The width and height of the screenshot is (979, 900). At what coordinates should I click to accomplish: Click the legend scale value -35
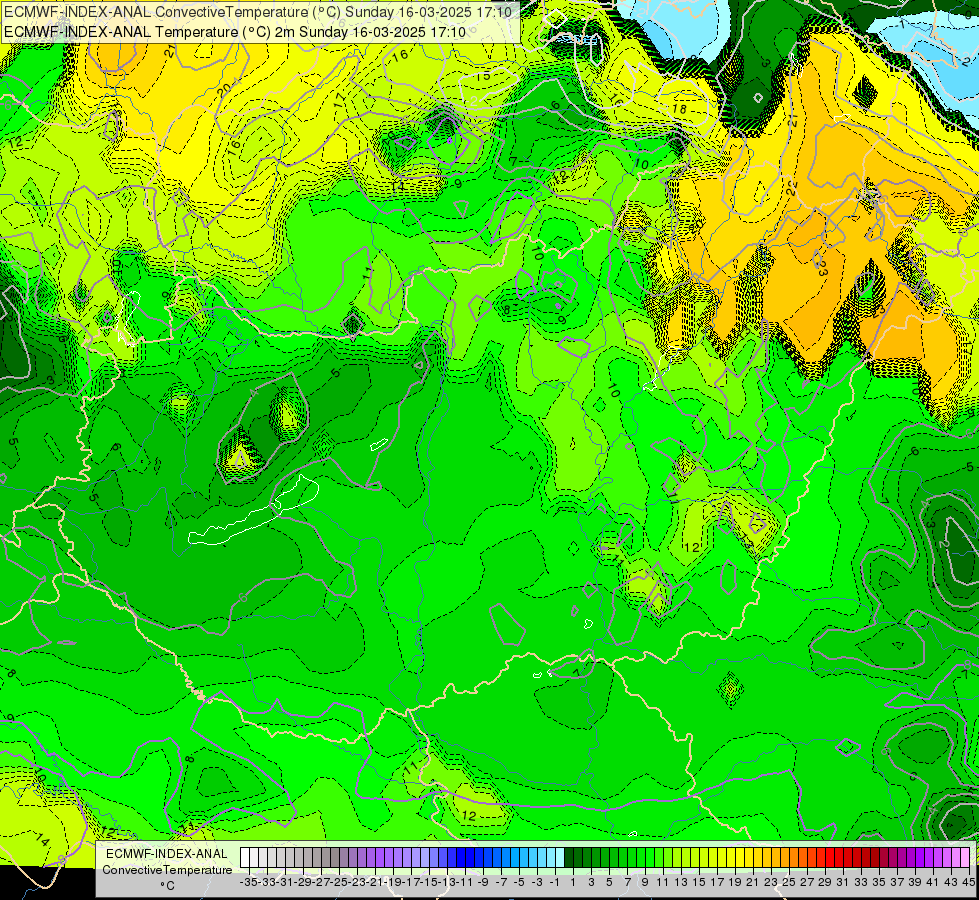click(248, 883)
